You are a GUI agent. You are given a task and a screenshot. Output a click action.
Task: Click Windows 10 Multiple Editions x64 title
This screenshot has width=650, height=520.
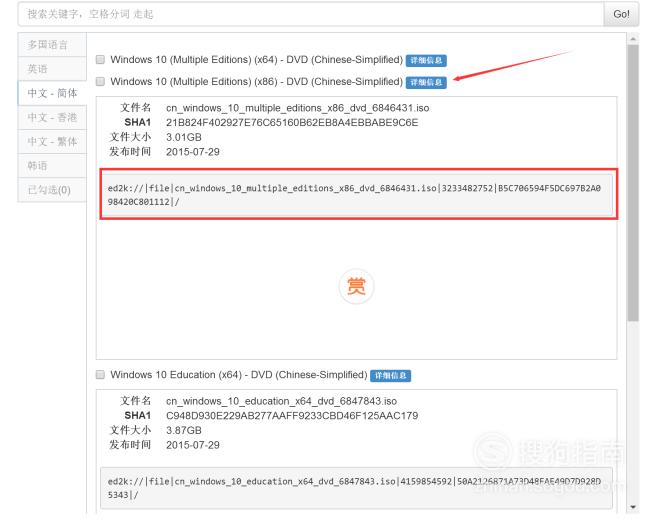tap(257, 60)
